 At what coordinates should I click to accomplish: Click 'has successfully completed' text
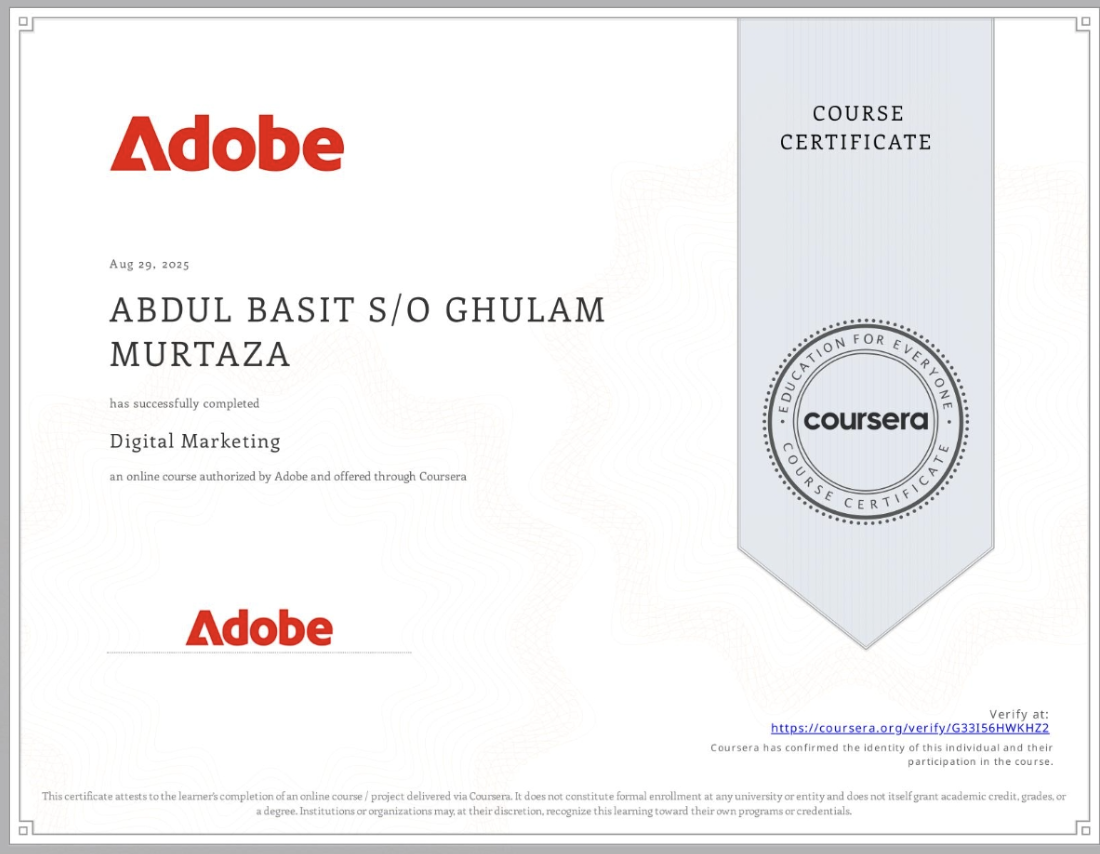pyautogui.click(x=185, y=403)
